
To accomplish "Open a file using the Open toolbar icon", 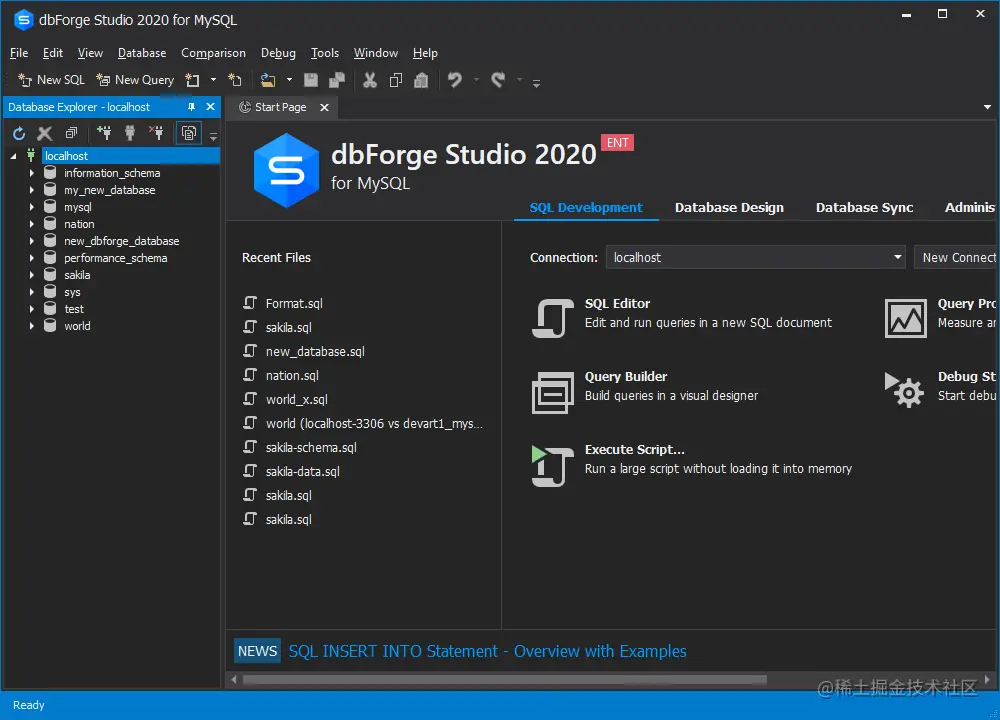I will point(268,79).
